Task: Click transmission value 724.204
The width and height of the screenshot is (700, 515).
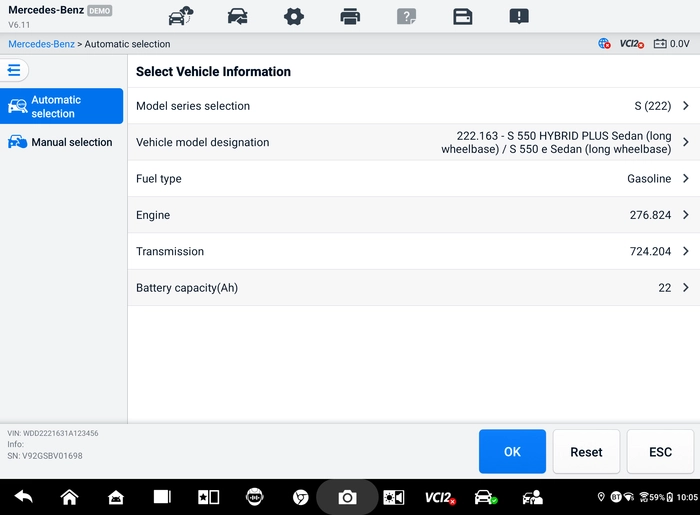Action: tap(650, 251)
